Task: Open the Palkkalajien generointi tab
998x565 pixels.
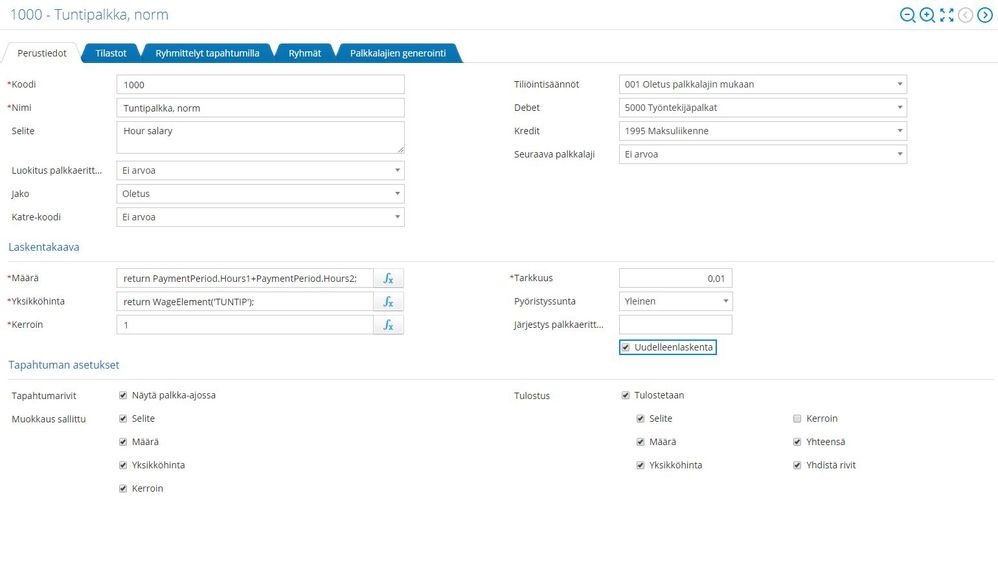Action: [x=398, y=53]
